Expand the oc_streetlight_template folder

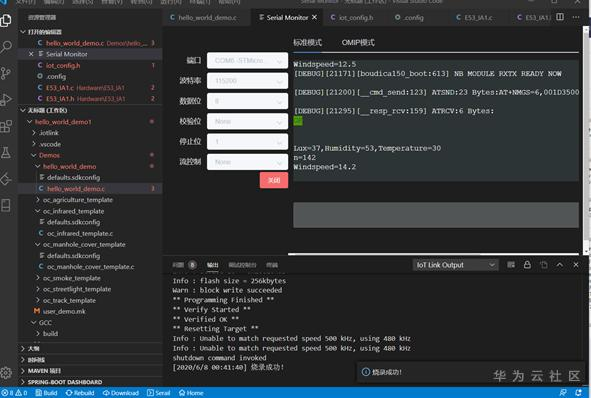pyautogui.click(x=90, y=289)
